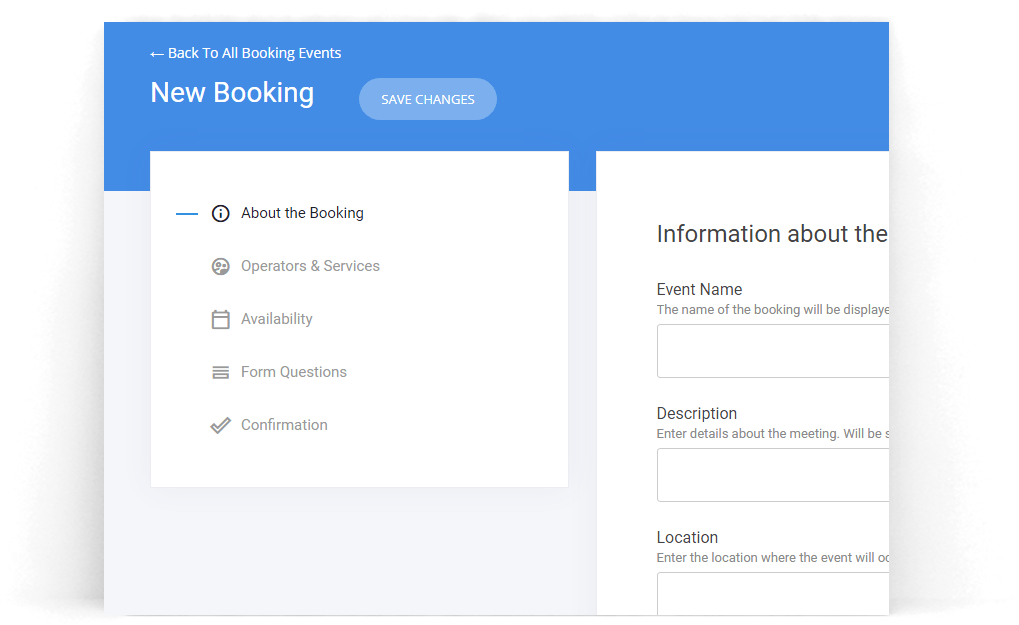Click the back arrow before Back To All Booking Events

tap(157, 53)
